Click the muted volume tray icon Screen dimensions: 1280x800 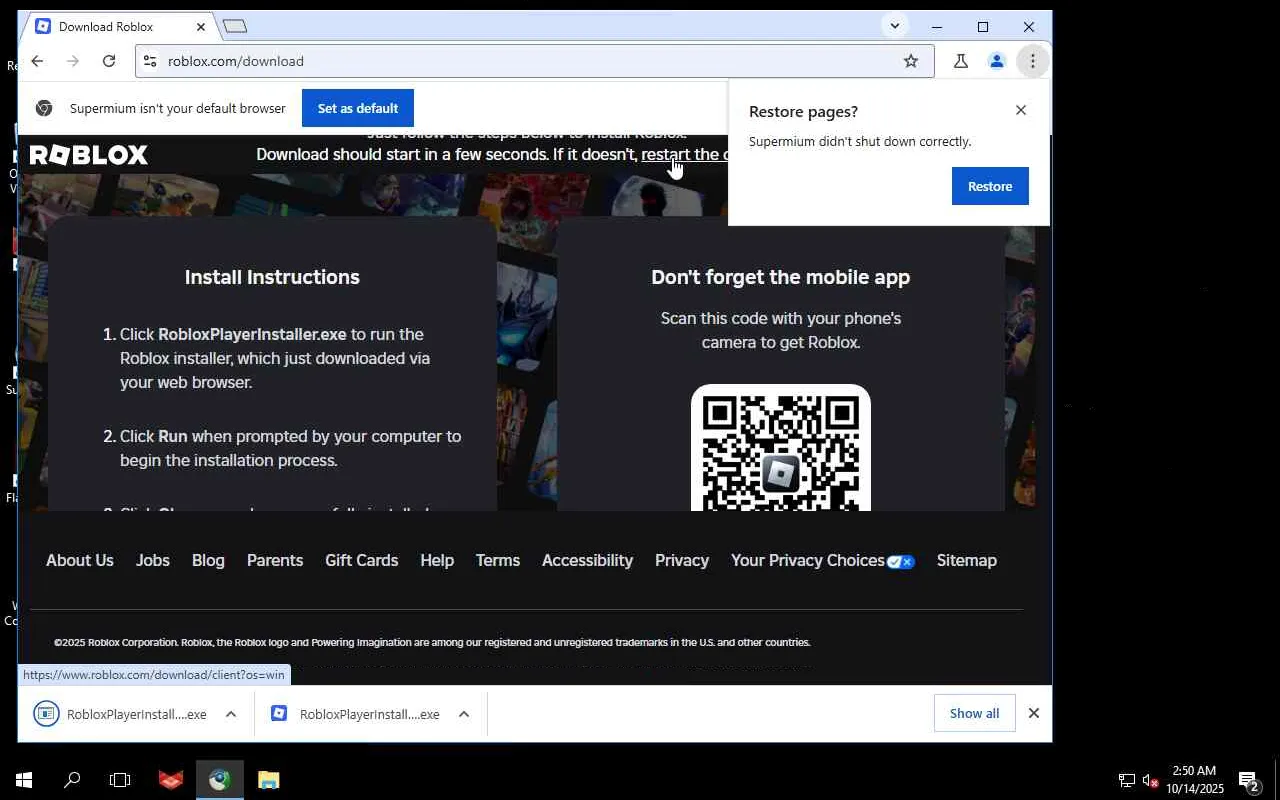tap(1150, 780)
